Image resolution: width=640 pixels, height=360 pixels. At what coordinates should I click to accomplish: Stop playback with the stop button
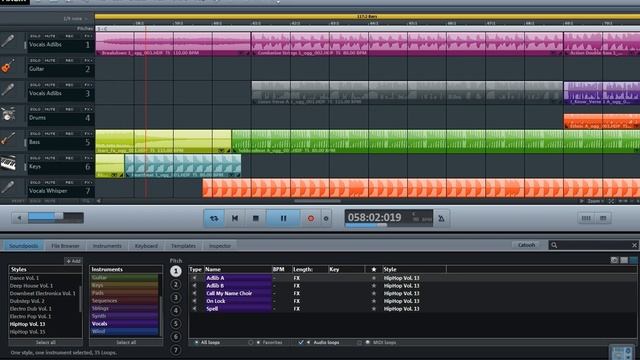click(x=256, y=218)
